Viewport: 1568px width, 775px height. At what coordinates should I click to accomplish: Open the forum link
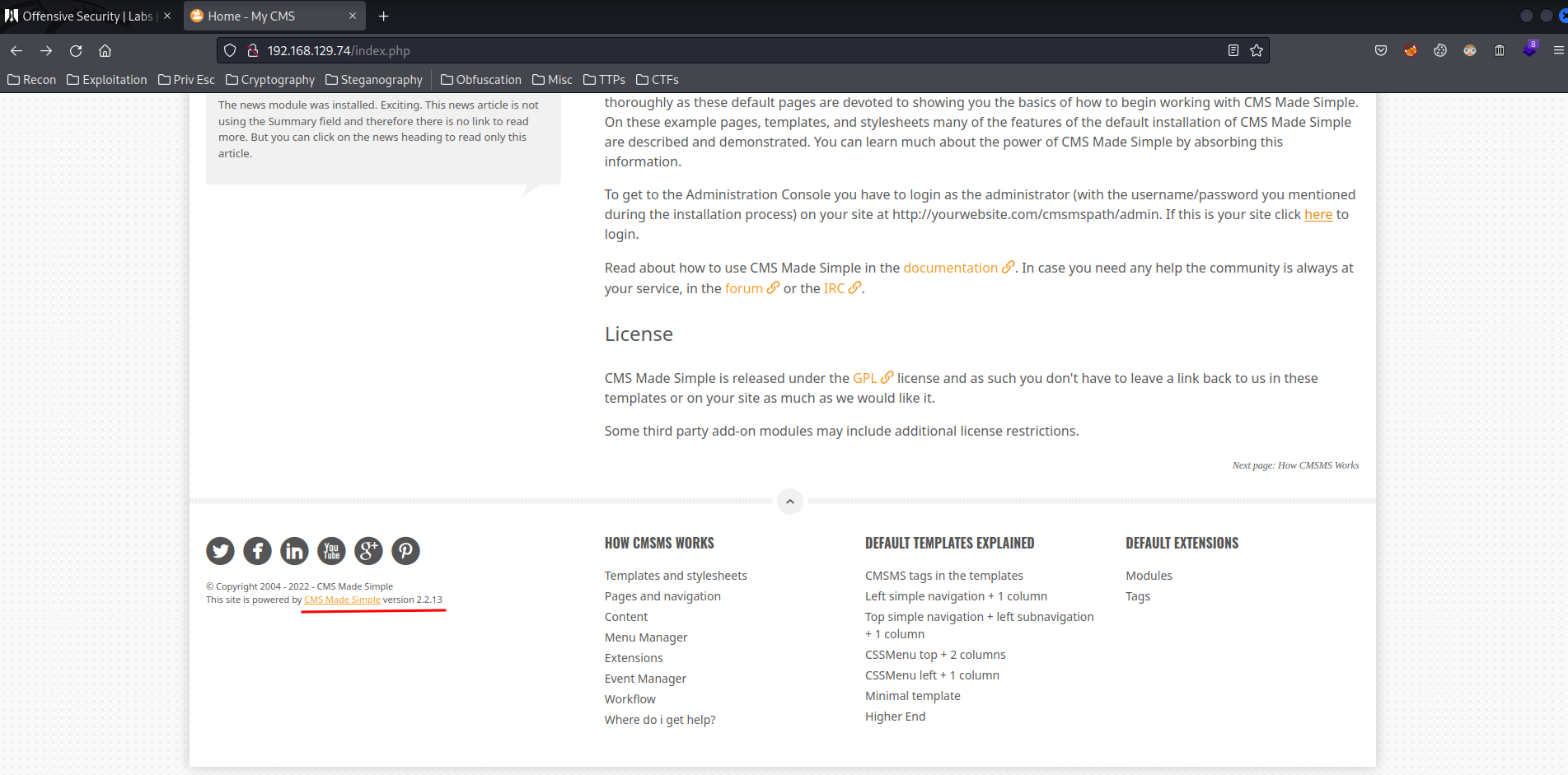coord(751,289)
